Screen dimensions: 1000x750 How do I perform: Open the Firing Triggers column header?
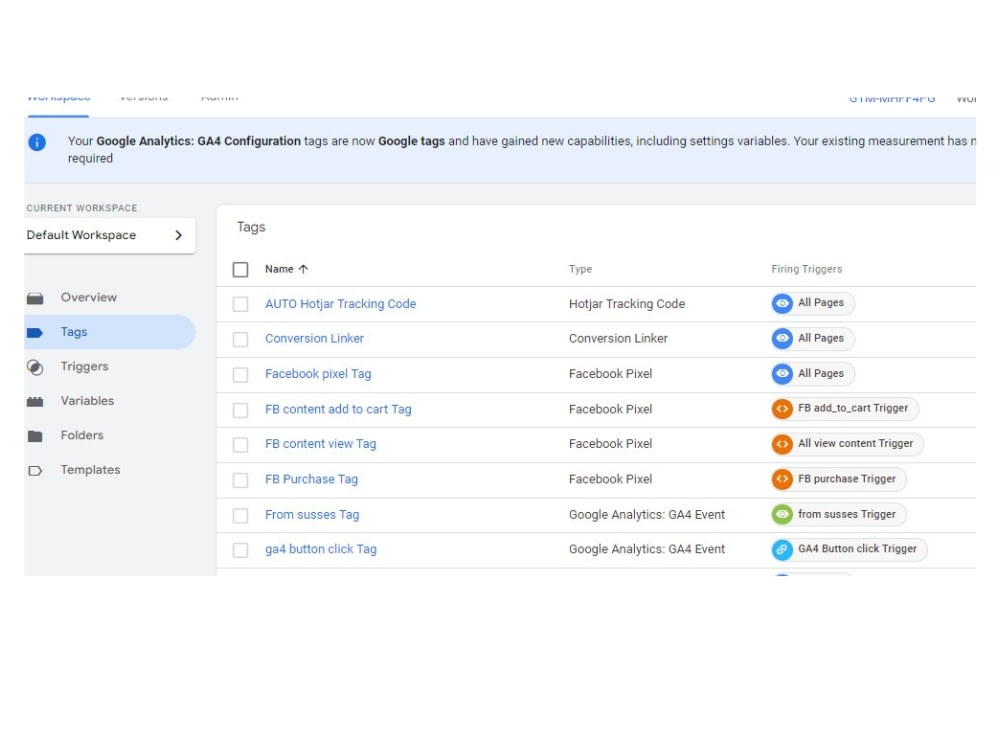(x=806, y=268)
